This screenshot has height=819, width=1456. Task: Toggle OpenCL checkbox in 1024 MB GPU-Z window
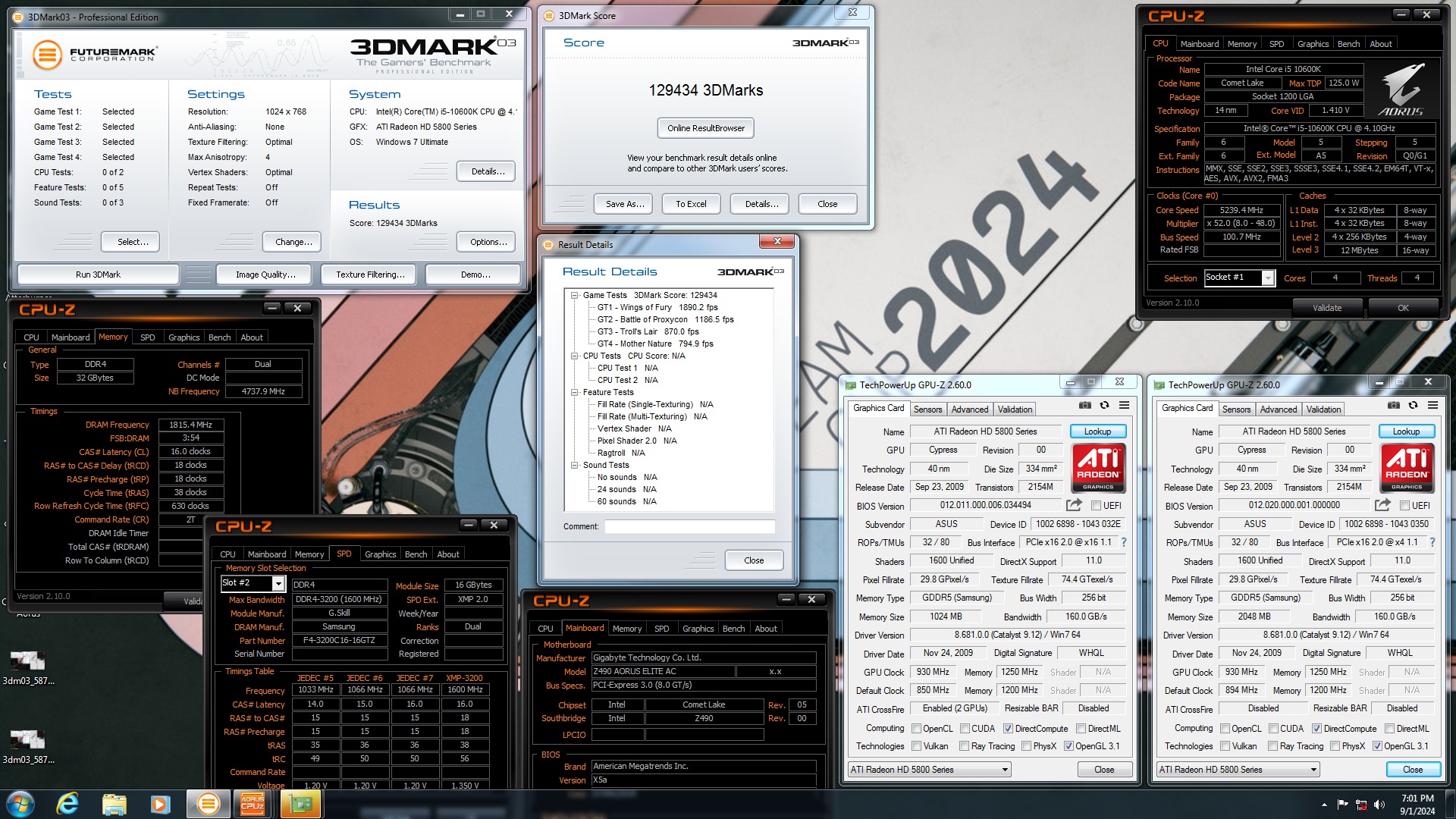click(x=916, y=729)
